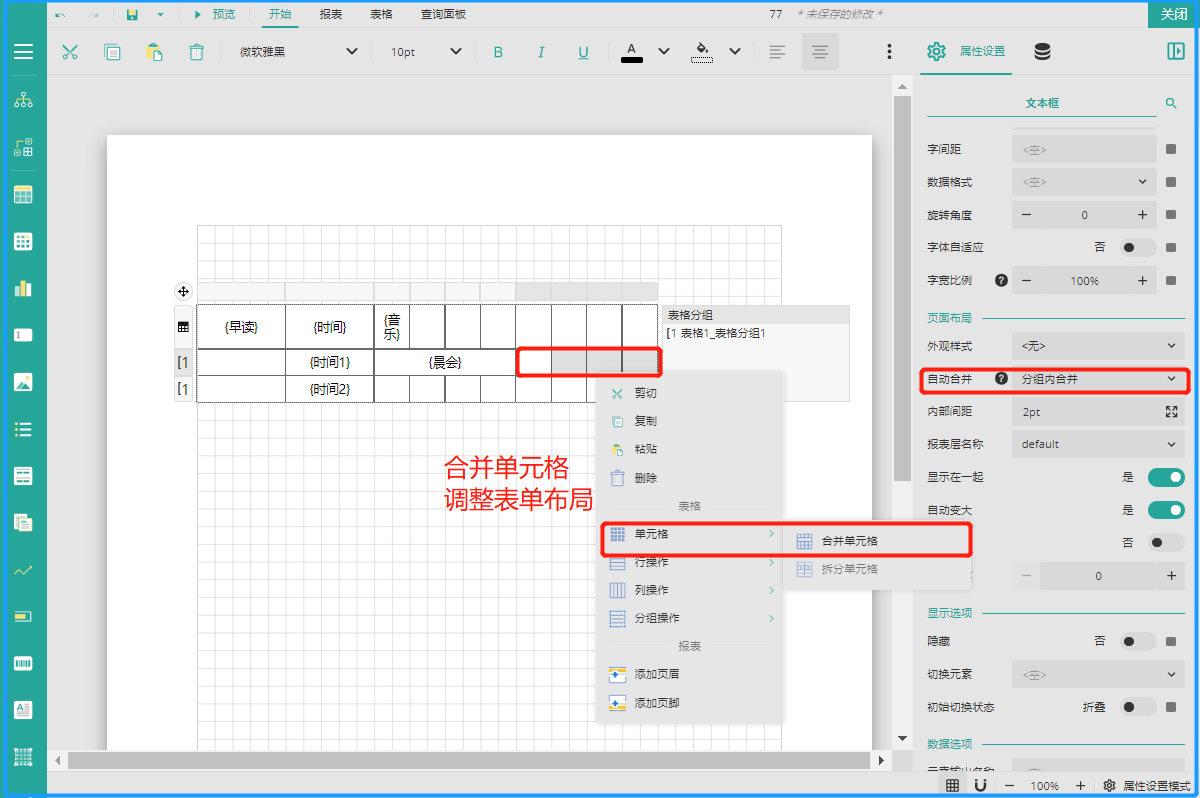Switch to the 报表 tab
1200x798 pixels.
click(x=330, y=14)
